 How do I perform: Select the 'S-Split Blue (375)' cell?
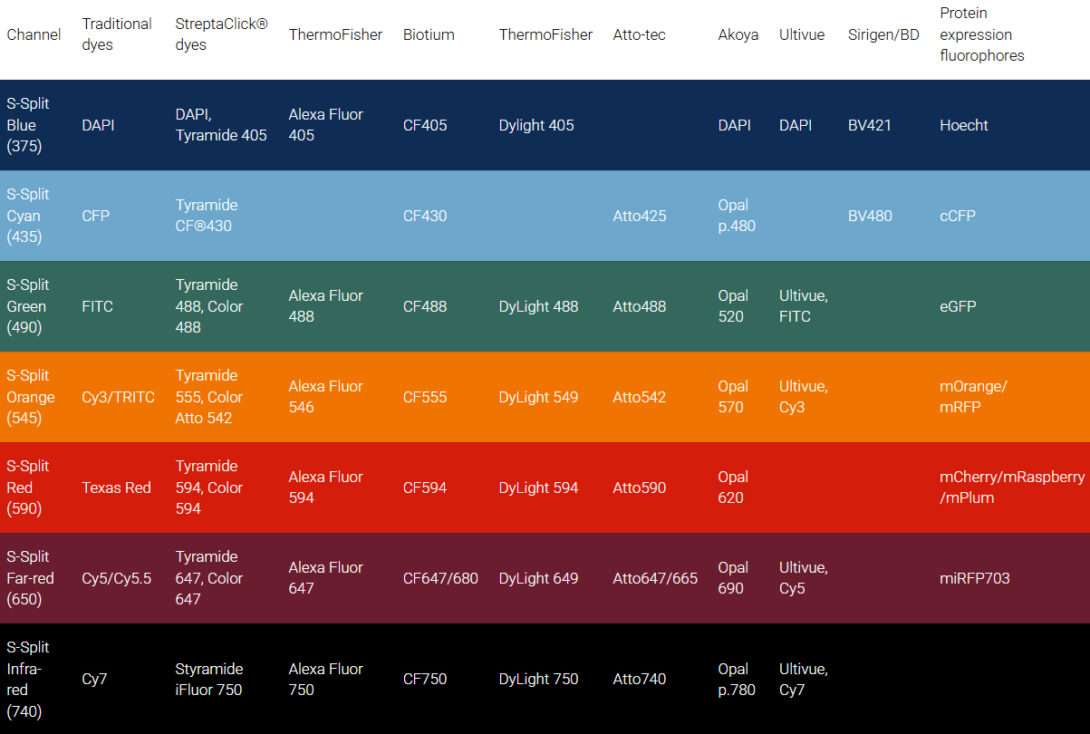[28, 125]
